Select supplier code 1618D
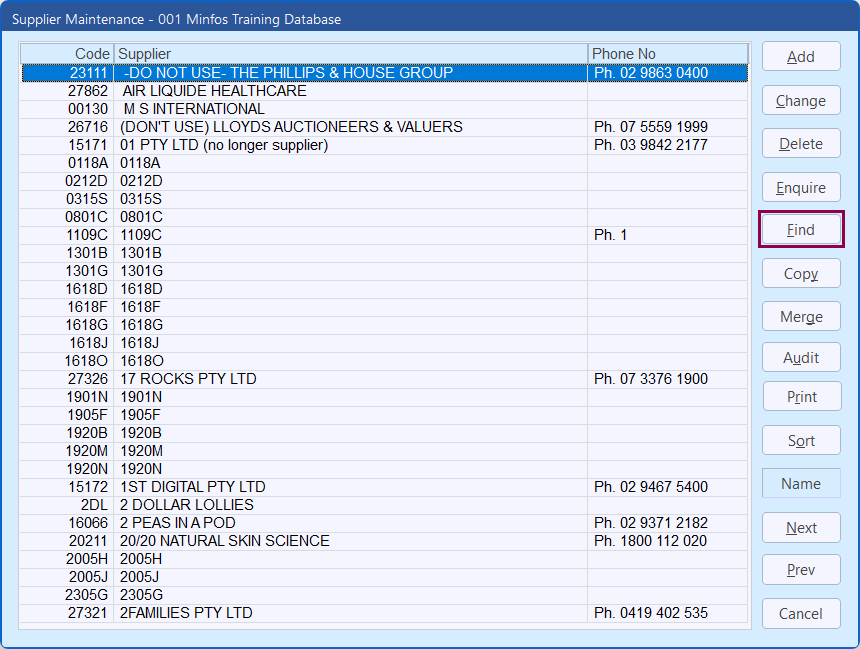This screenshot has height=649, width=860. coord(384,289)
